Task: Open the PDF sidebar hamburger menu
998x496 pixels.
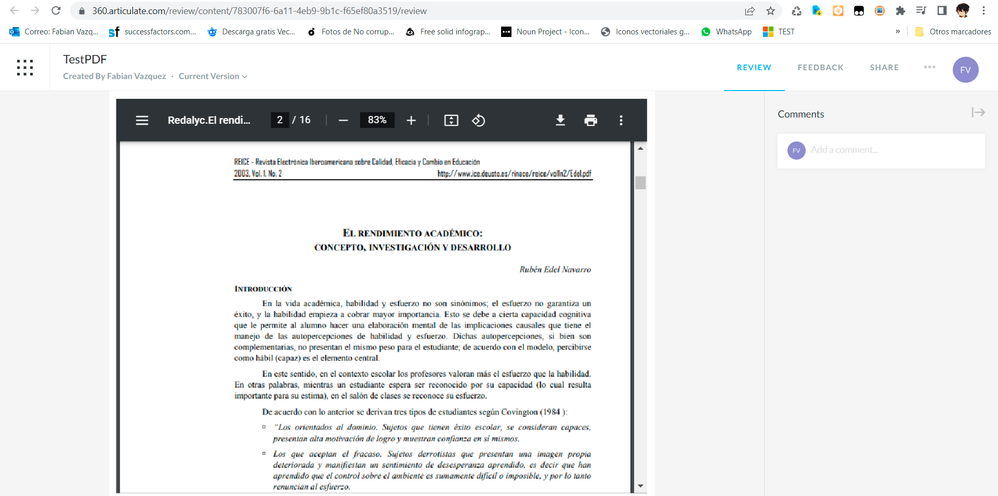Action: (142, 120)
